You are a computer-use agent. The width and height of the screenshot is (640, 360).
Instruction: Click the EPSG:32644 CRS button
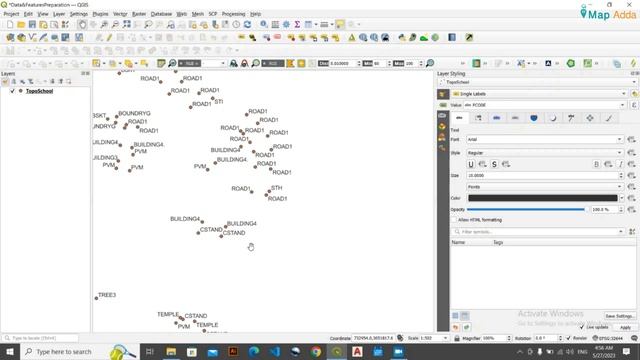pyautogui.click(x=608, y=338)
